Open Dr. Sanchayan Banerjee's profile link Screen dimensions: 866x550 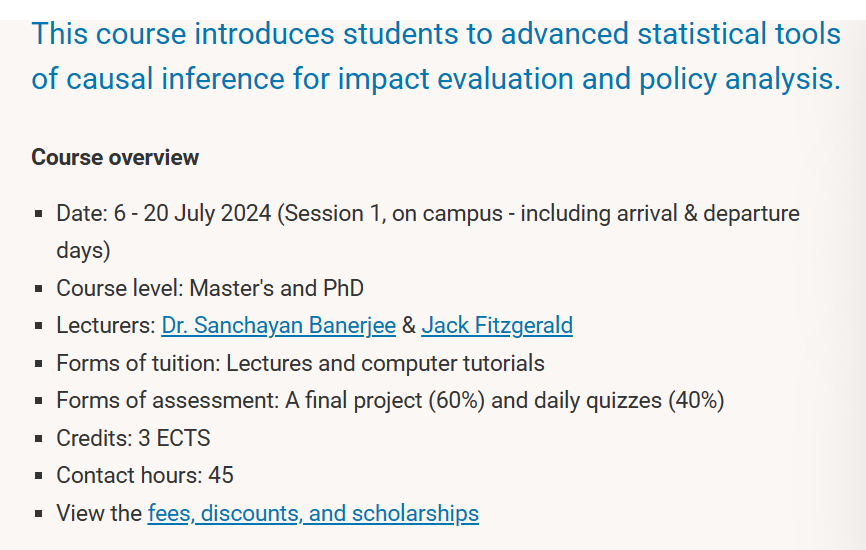click(278, 326)
